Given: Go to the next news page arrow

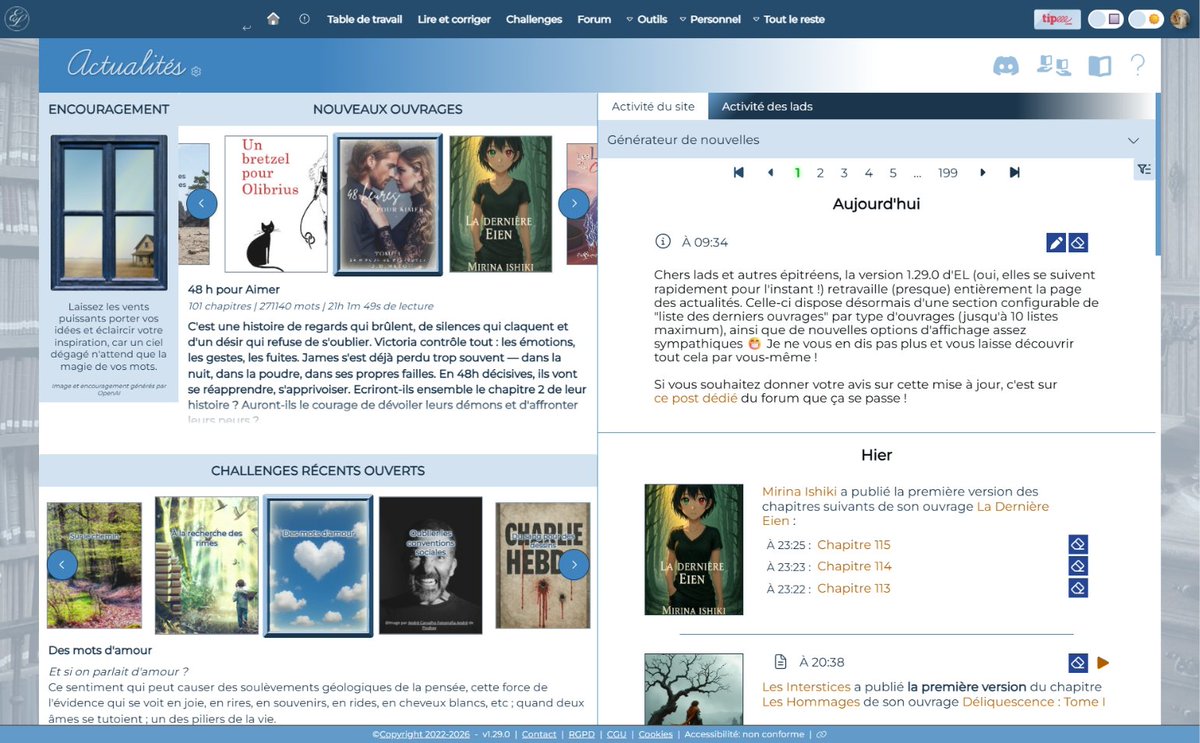Looking at the screenshot, I should click(x=983, y=173).
